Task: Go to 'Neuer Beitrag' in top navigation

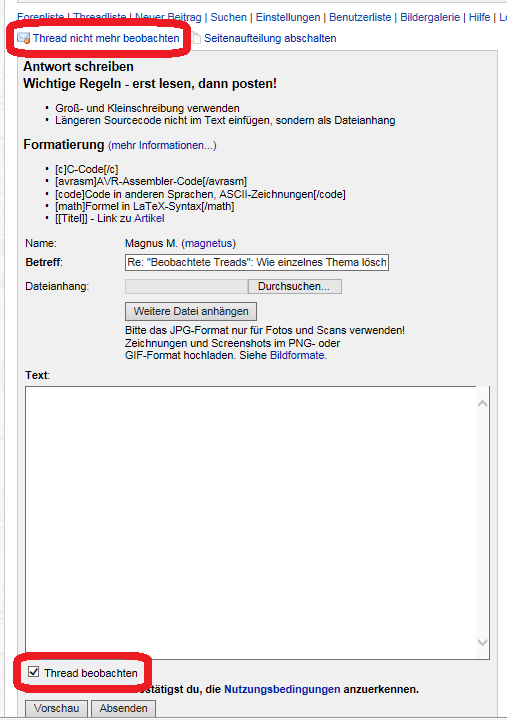Action: [x=168, y=17]
